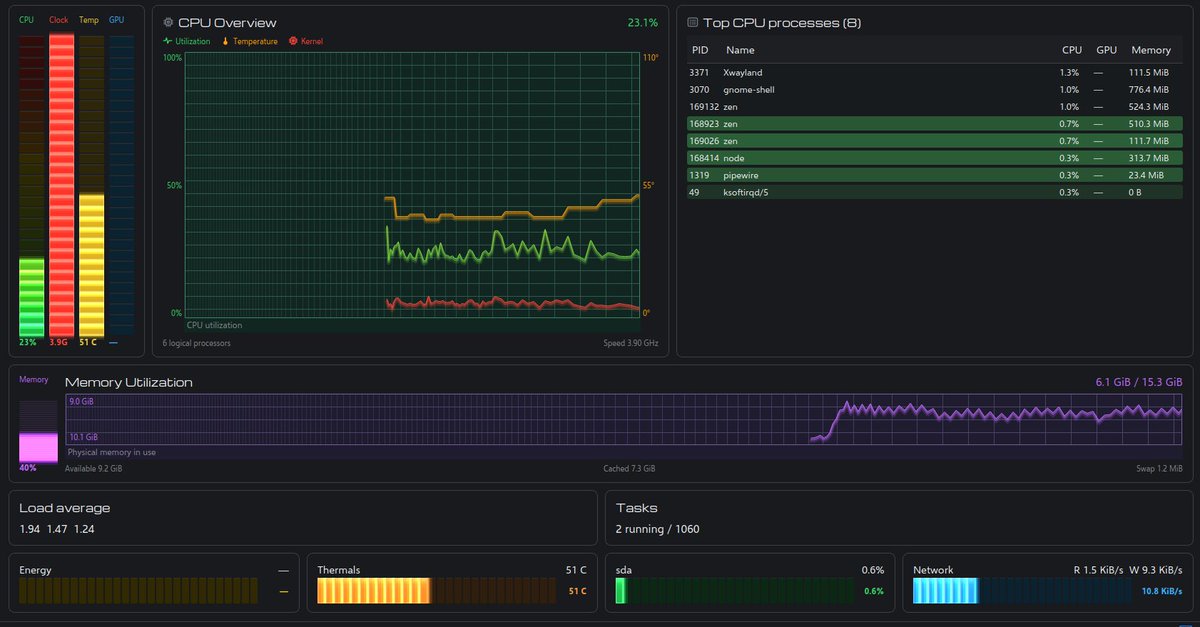Select the zen process with PID 169026

pos(934,141)
